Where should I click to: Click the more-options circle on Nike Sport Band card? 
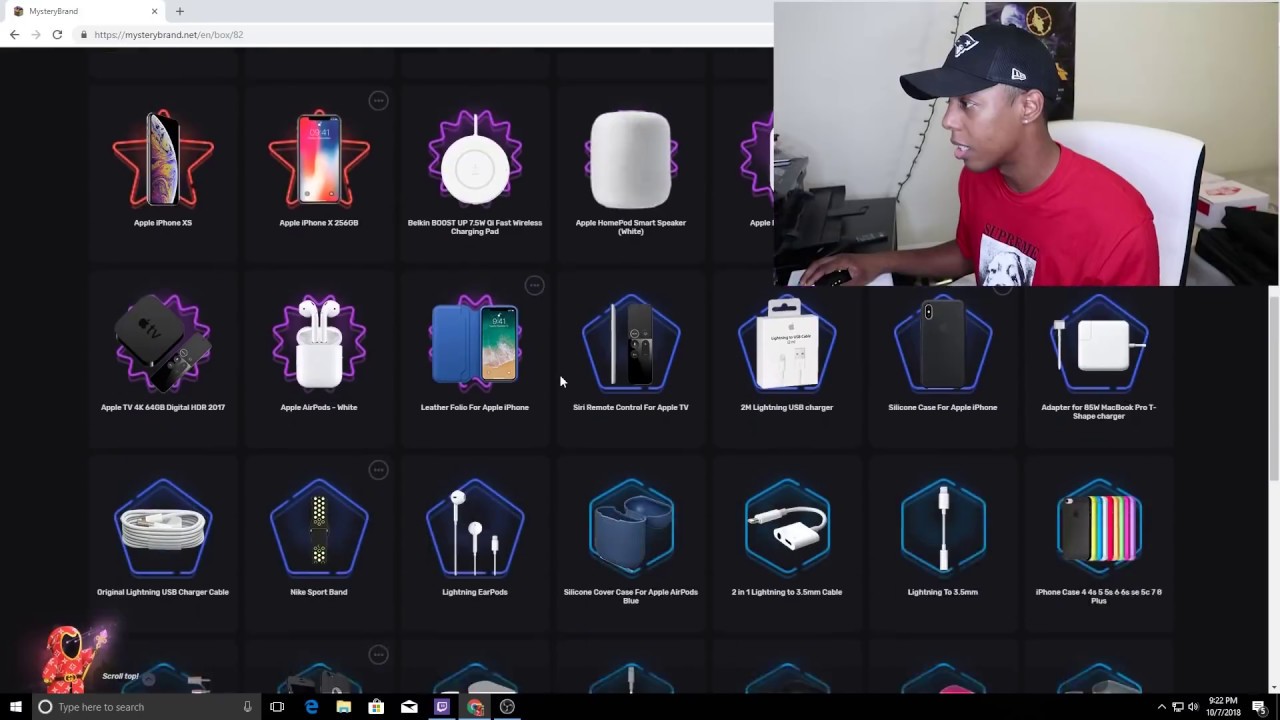pos(378,470)
